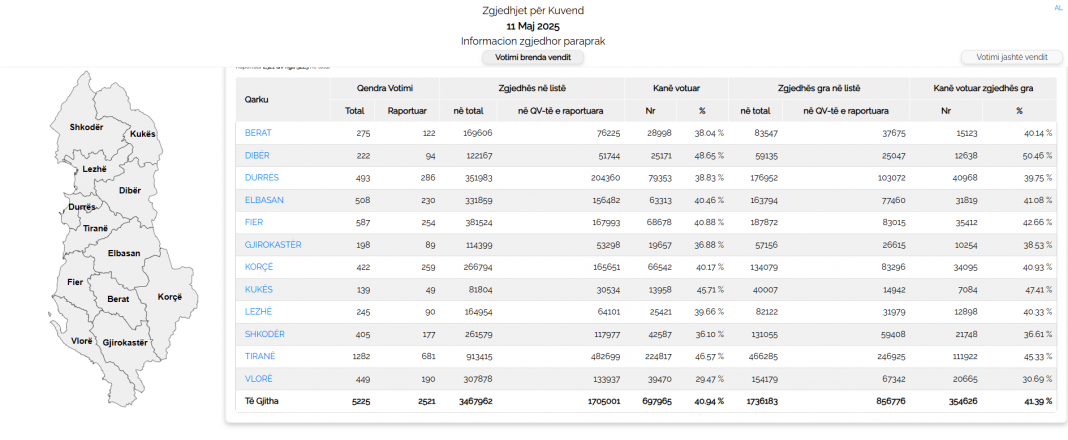Click the Zgjedhës gra në listë header
1068x440 pixels.
819,89
